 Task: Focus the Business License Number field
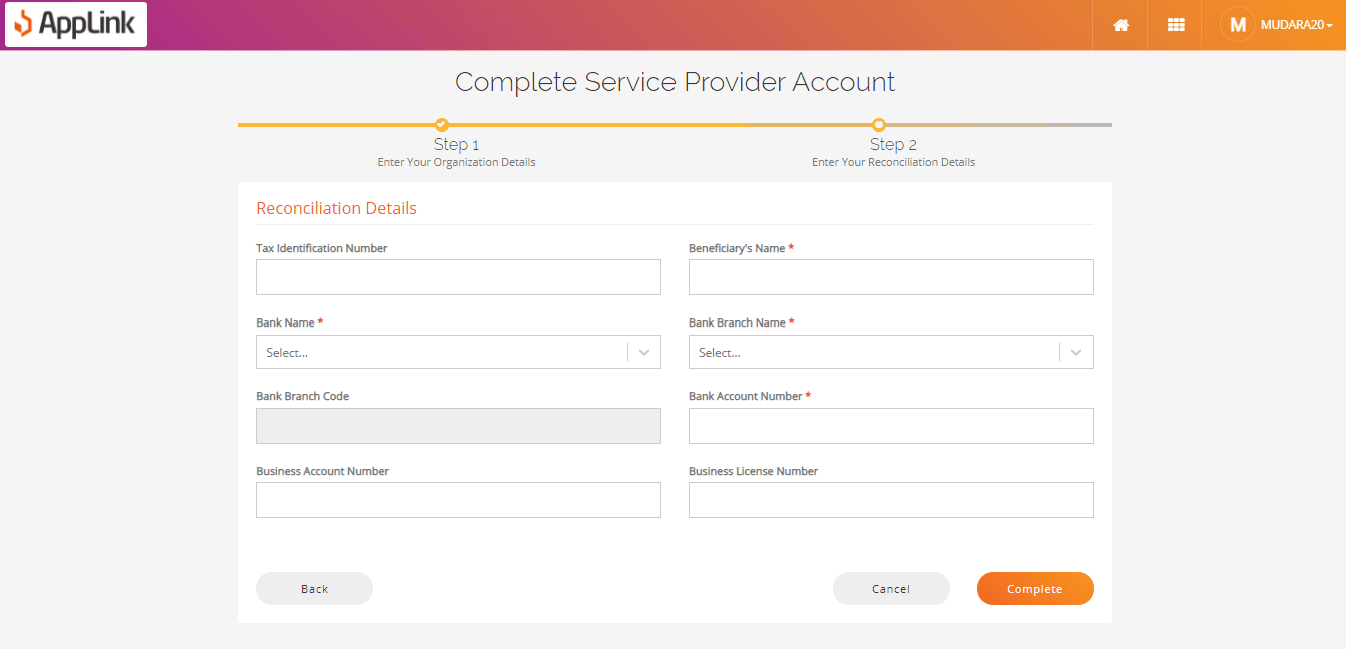pyautogui.click(x=891, y=500)
